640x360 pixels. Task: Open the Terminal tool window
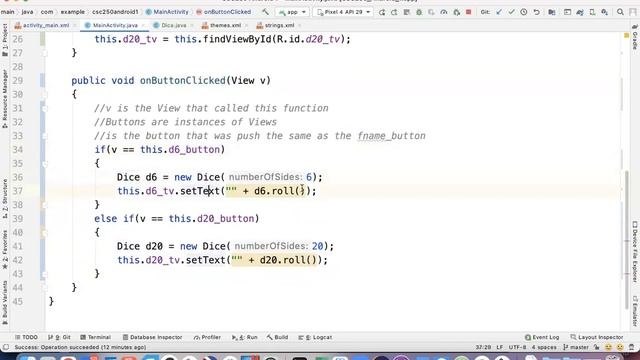point(96,337)
